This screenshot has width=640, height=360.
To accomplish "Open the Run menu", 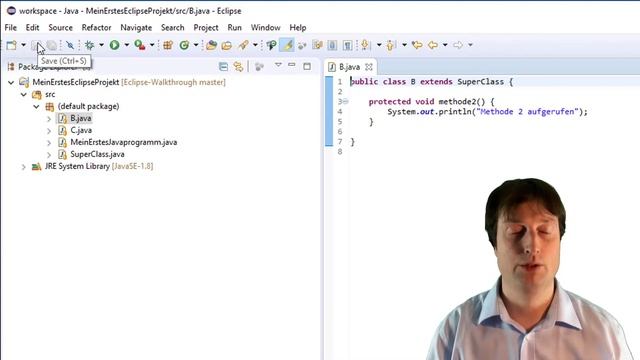I will tap(235, 27).
